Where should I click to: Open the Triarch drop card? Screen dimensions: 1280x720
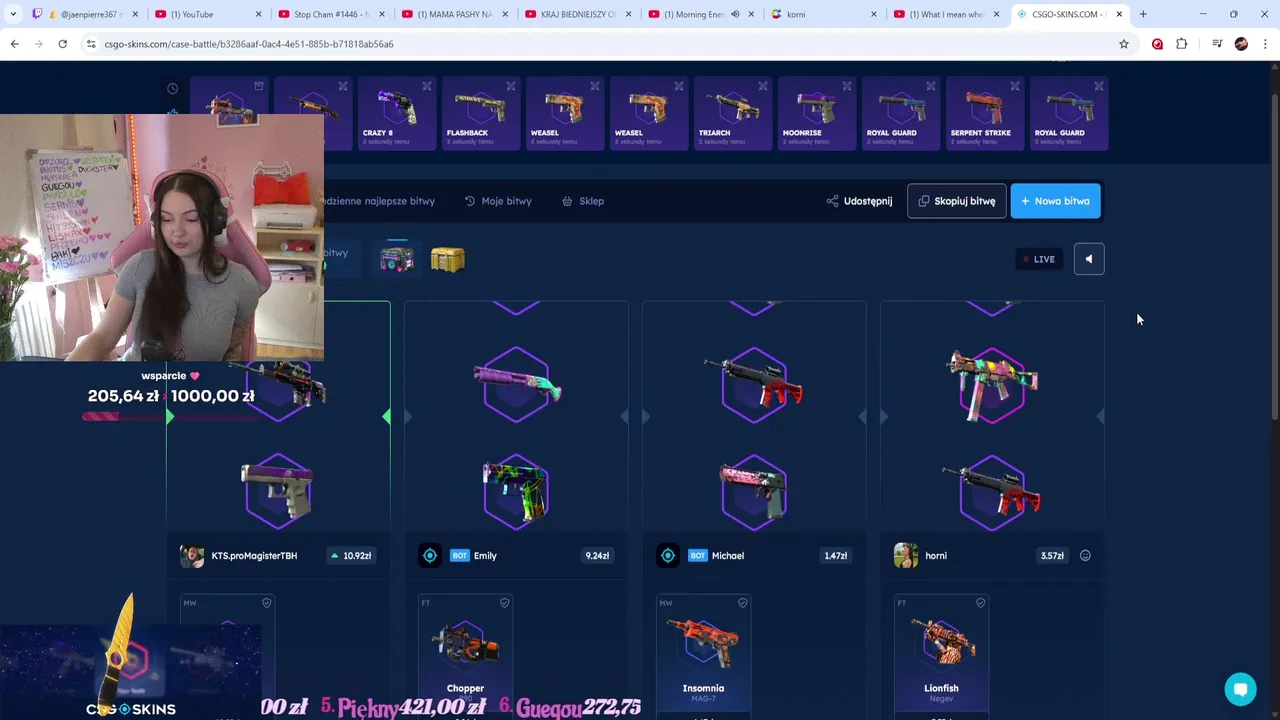pyautogui.click(x=733, y=113)
